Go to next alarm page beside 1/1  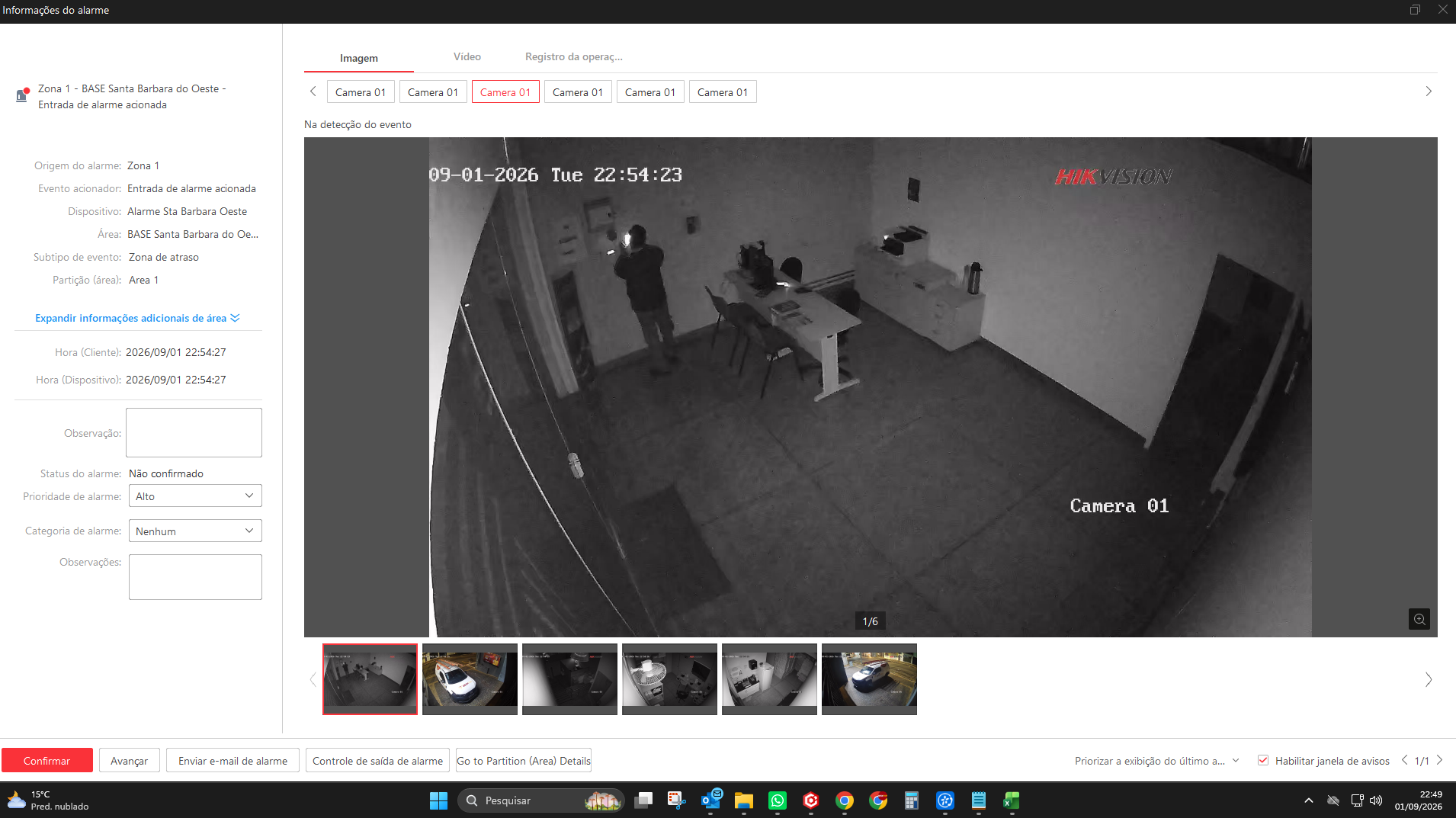click(x=1439, y=760)
